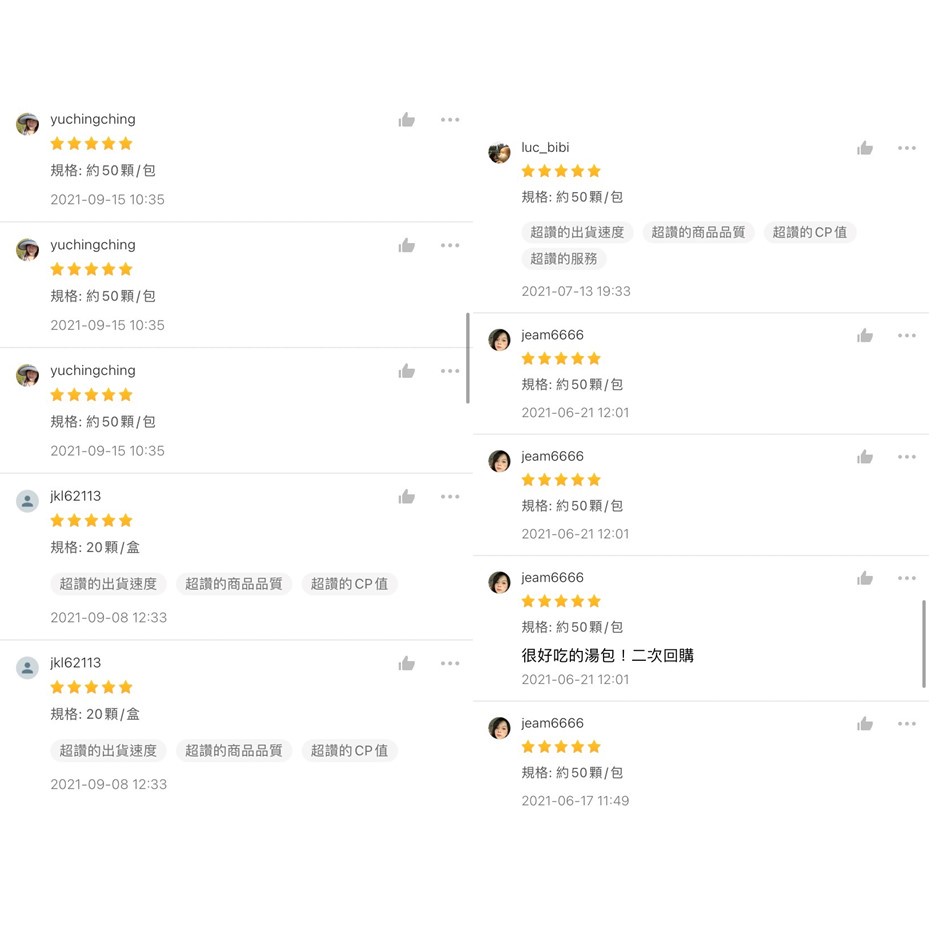945x945 pixels.
Task: Open three-dot menu on the 很好吃的湯包 review
Action: coord(907,578)
